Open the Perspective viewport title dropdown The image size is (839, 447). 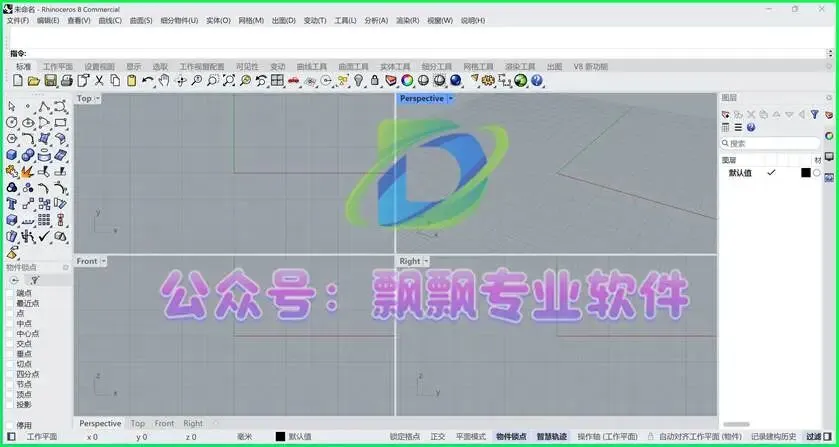(x=451, y=99)
